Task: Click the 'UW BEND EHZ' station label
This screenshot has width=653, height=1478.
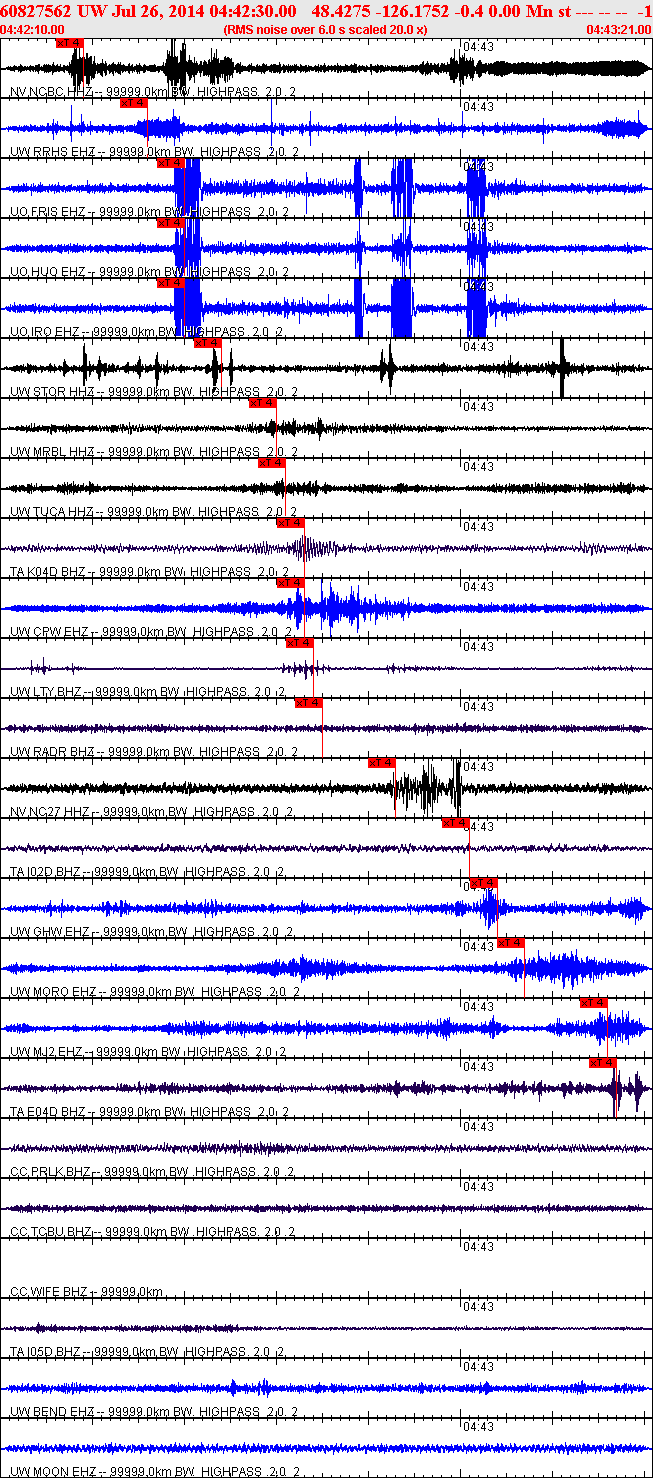Action: pos(52,1412)
